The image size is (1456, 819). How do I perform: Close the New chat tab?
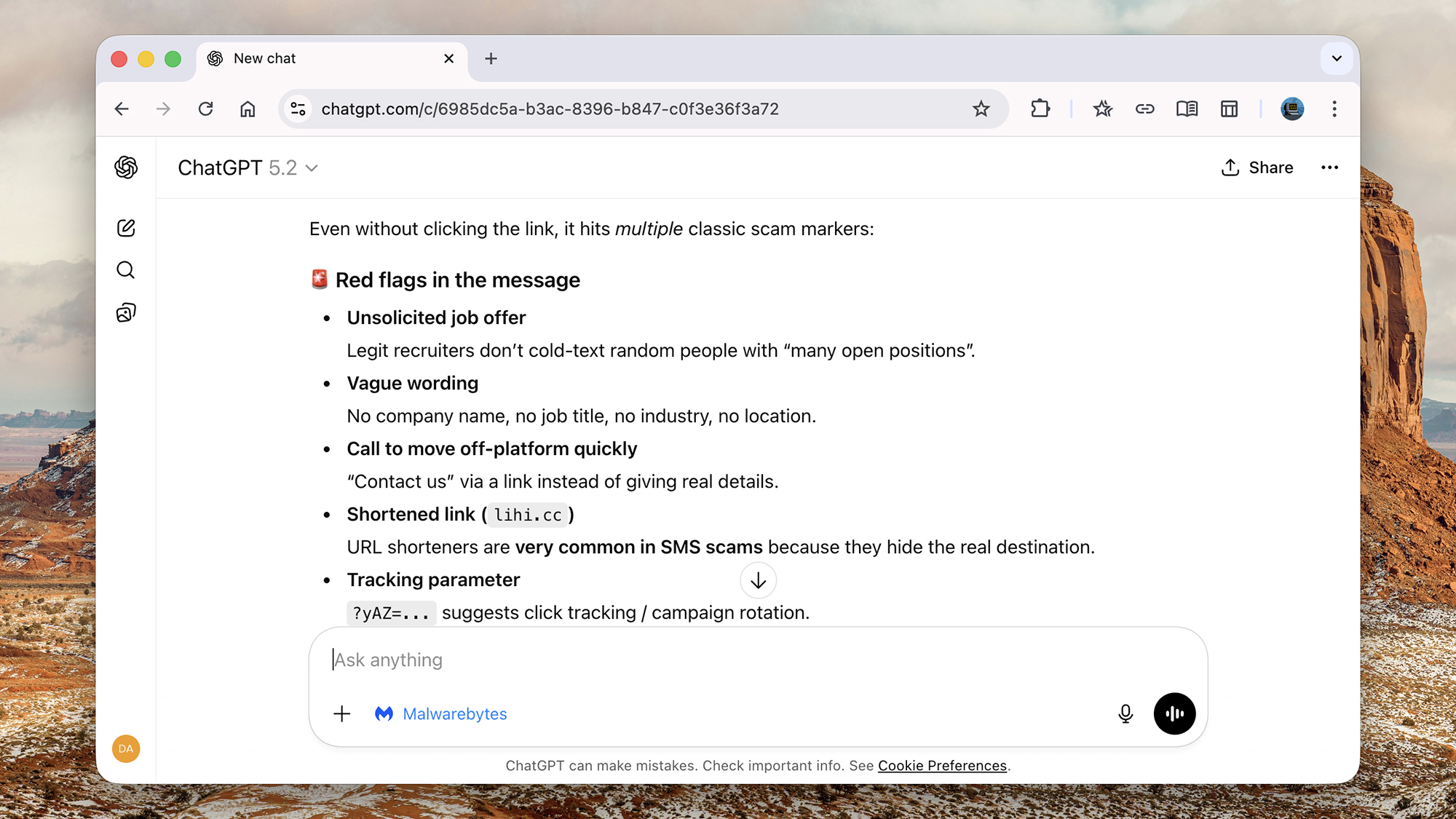(x=449, y=58)
